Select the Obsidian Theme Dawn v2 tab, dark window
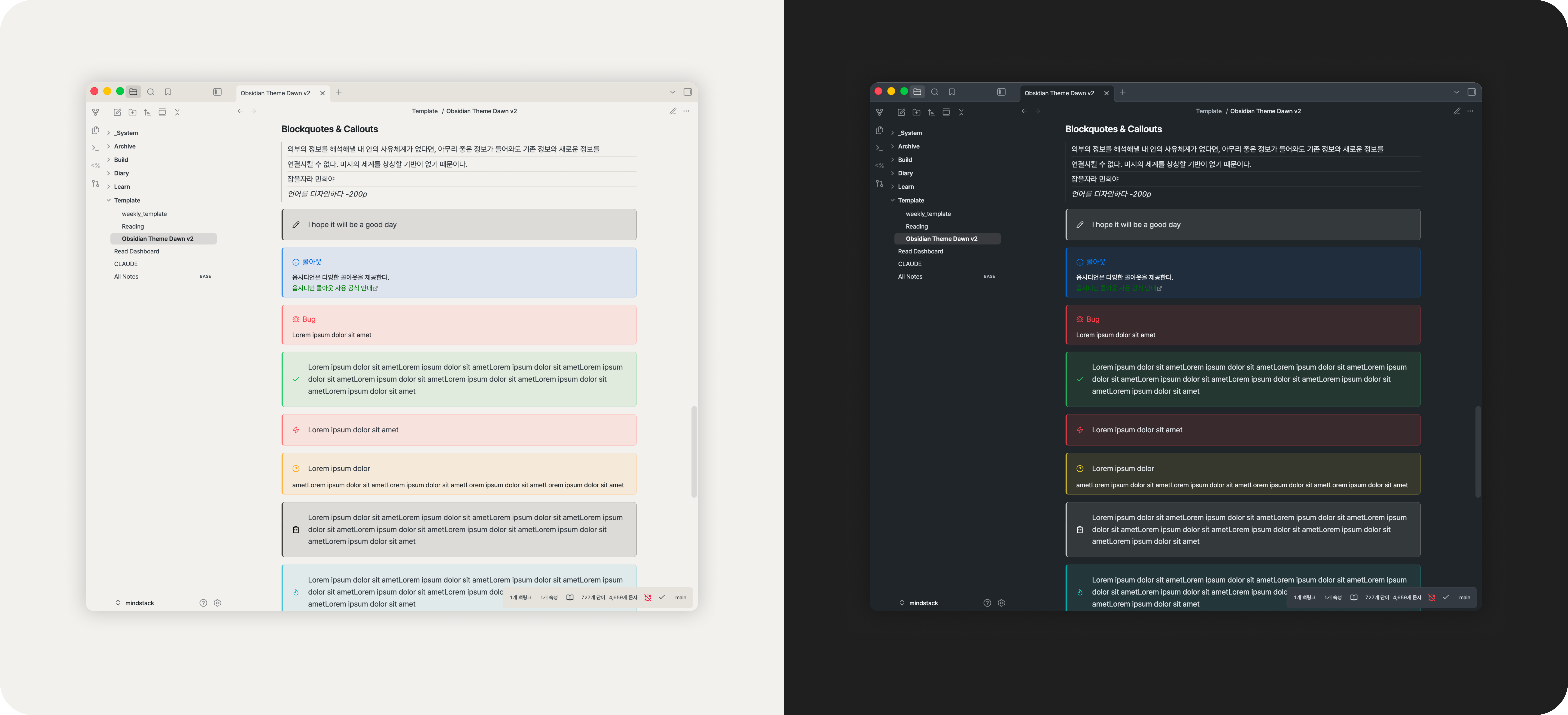The height and width of the screenshot is (715, 1568). (x=1067, y=93)
